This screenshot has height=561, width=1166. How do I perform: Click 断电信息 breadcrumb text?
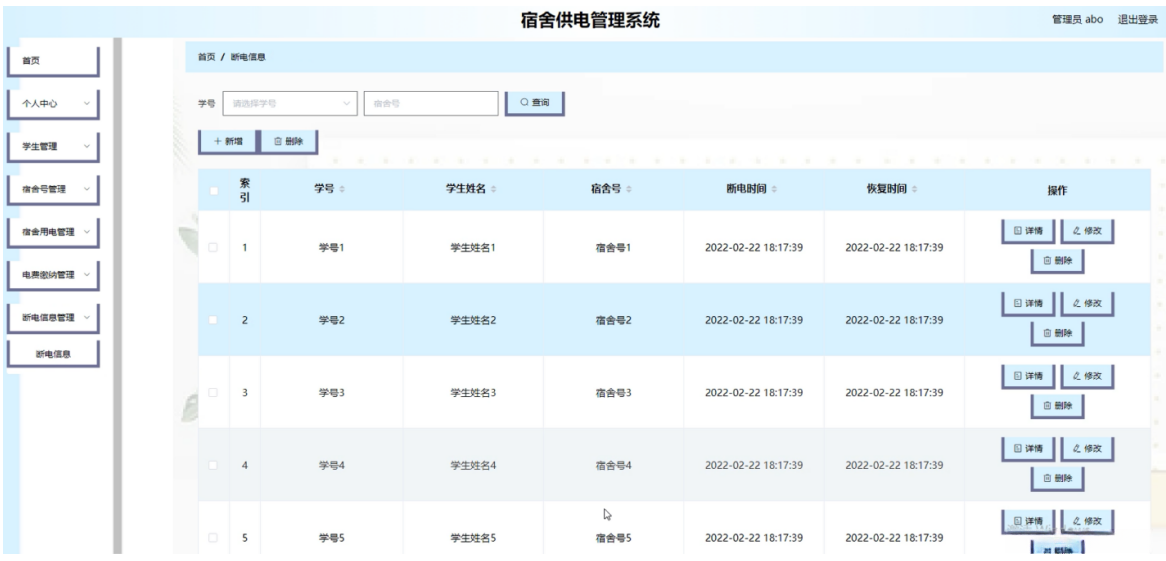pyautogui.click(x=248, y=57)
